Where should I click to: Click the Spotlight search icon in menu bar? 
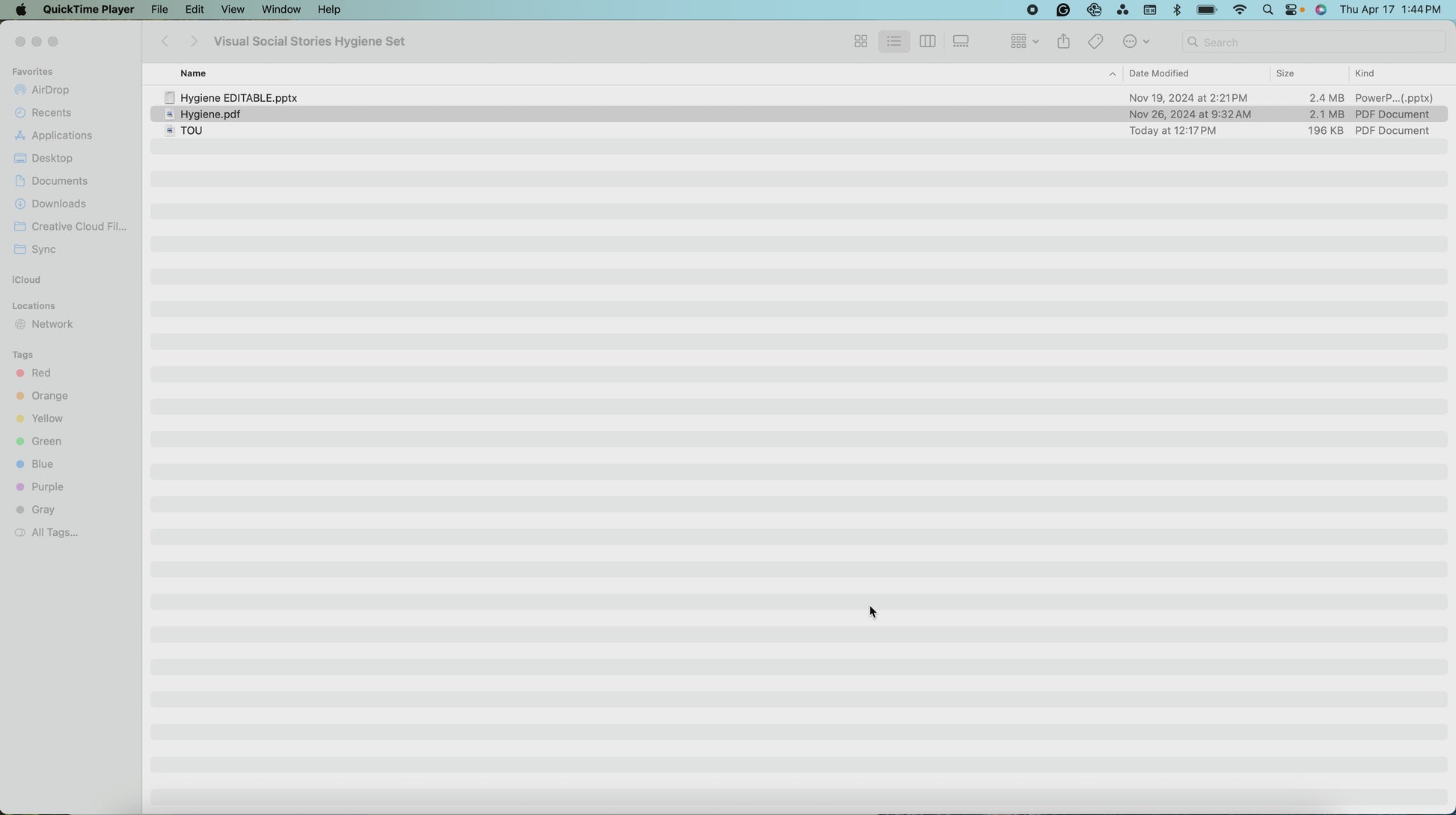[1267, 10]
